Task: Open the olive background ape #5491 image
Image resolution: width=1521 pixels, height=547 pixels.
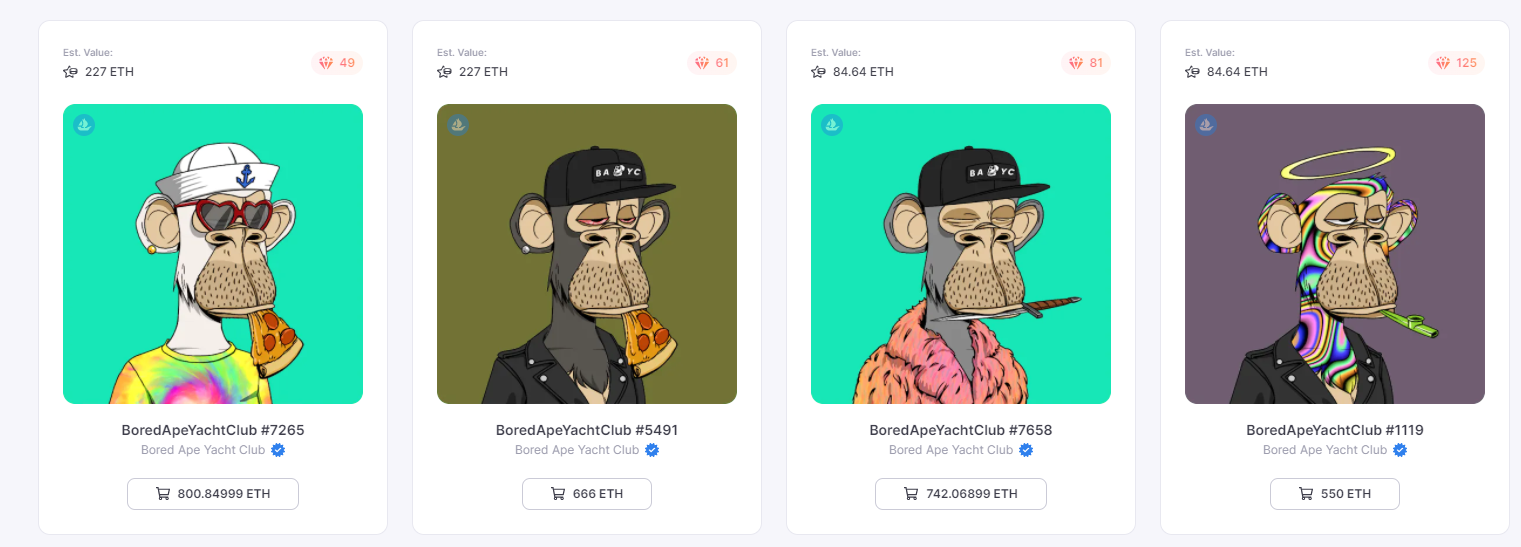Action: [x=587, y=254]
